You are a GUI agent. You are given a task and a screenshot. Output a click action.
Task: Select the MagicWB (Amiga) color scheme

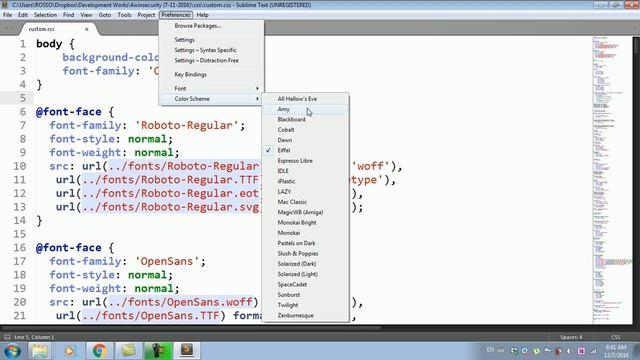point(305,212)
